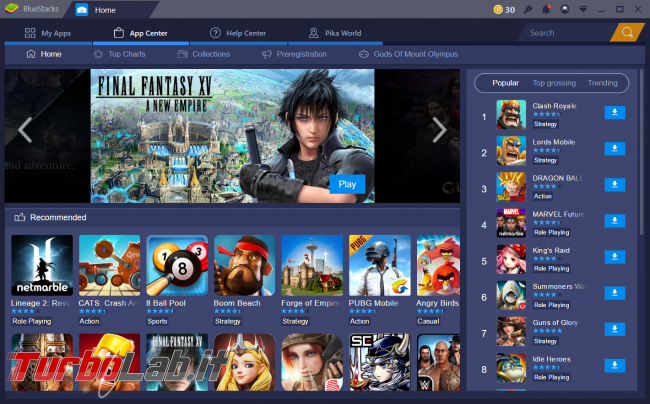
Task: Open the King's Raid app icon in ranking
Action: point(511,259)
